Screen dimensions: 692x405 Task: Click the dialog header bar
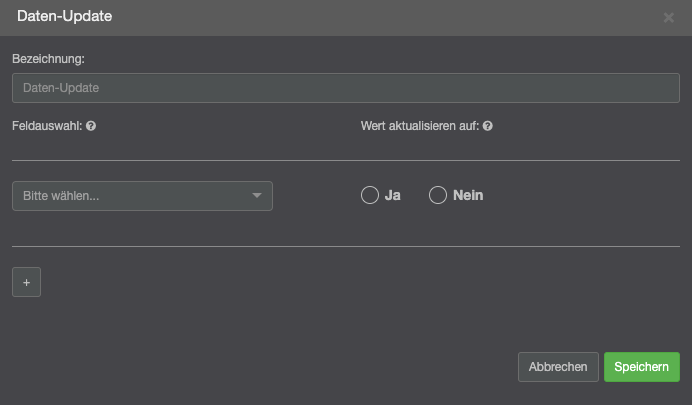(350, 17)
